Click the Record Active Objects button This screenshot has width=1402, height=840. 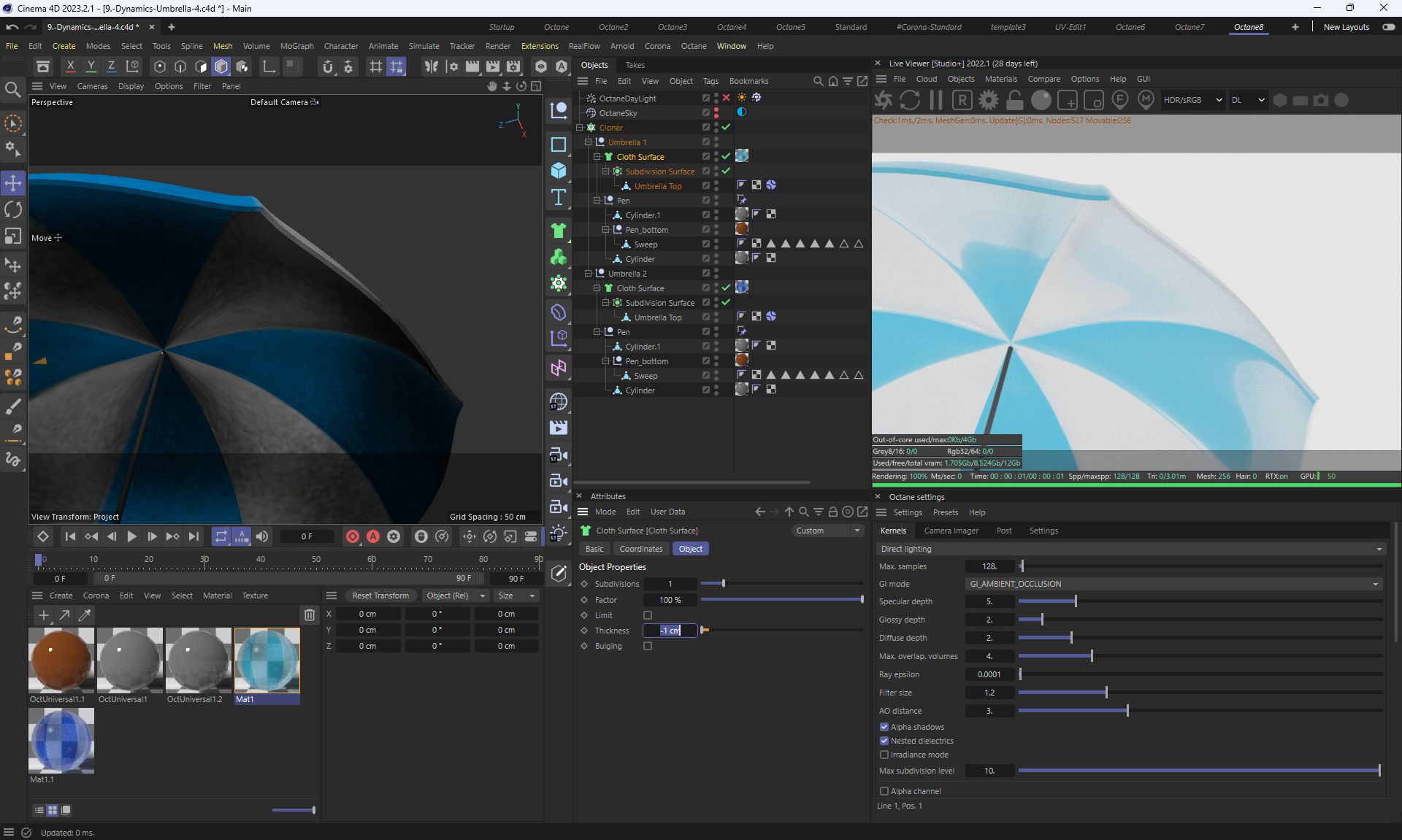click(x=353, y=536)
